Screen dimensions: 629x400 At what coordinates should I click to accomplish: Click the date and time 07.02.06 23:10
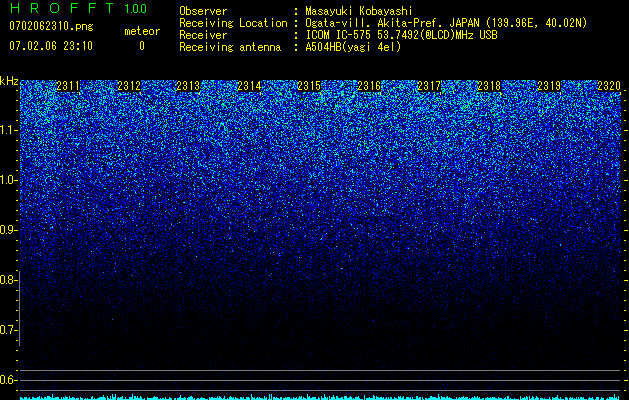pyautogui.click(x=51, y=46)
